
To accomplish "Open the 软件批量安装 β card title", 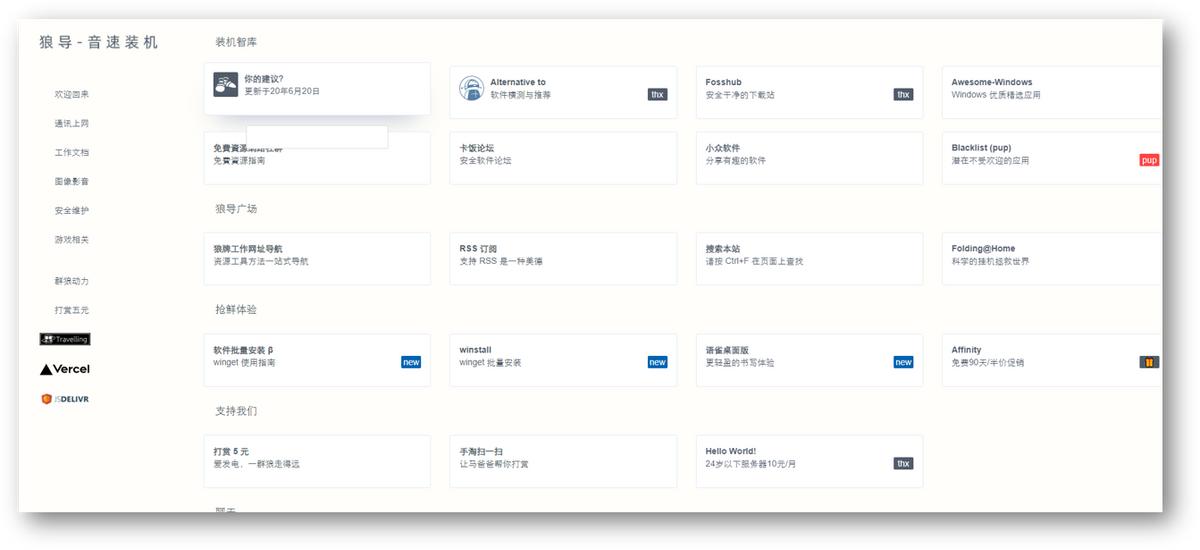I will [244, 350].
